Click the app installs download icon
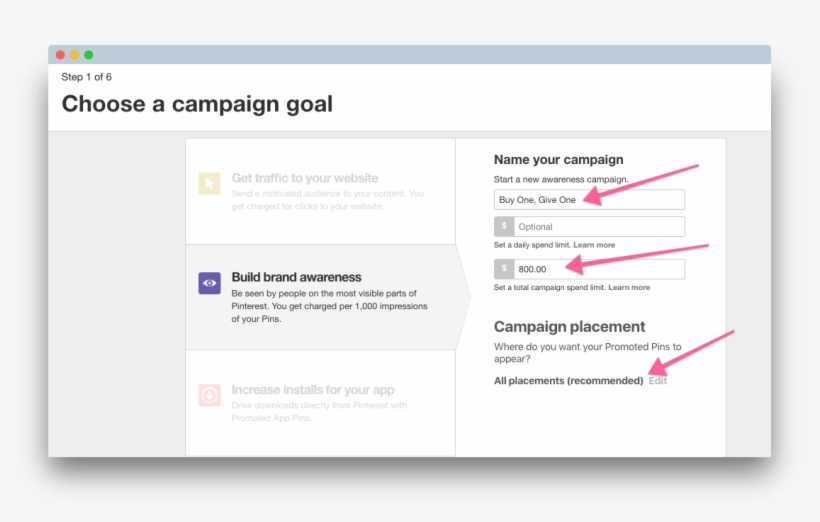Screen dimensions: 820x522 209,395
